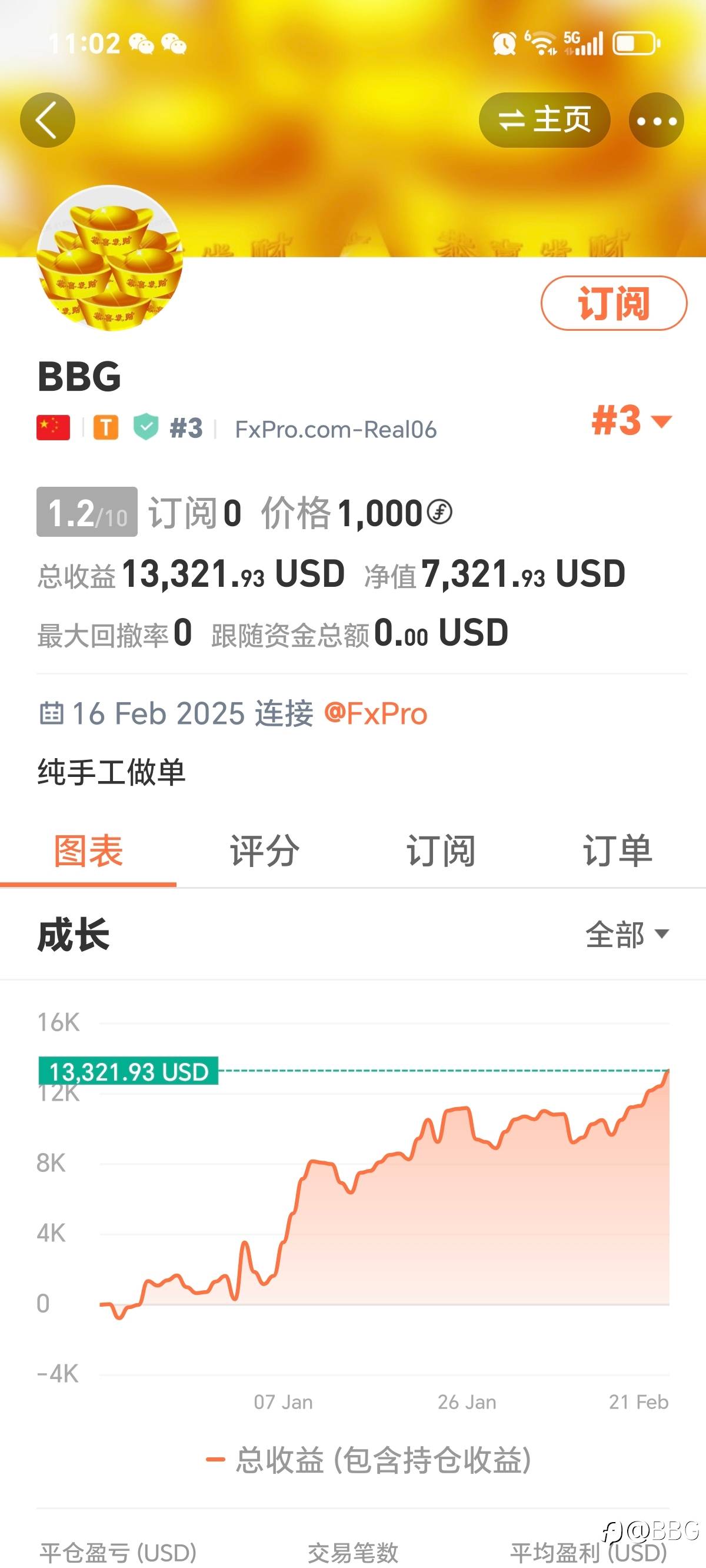Switch to the 评分 tab

point(264,851)
